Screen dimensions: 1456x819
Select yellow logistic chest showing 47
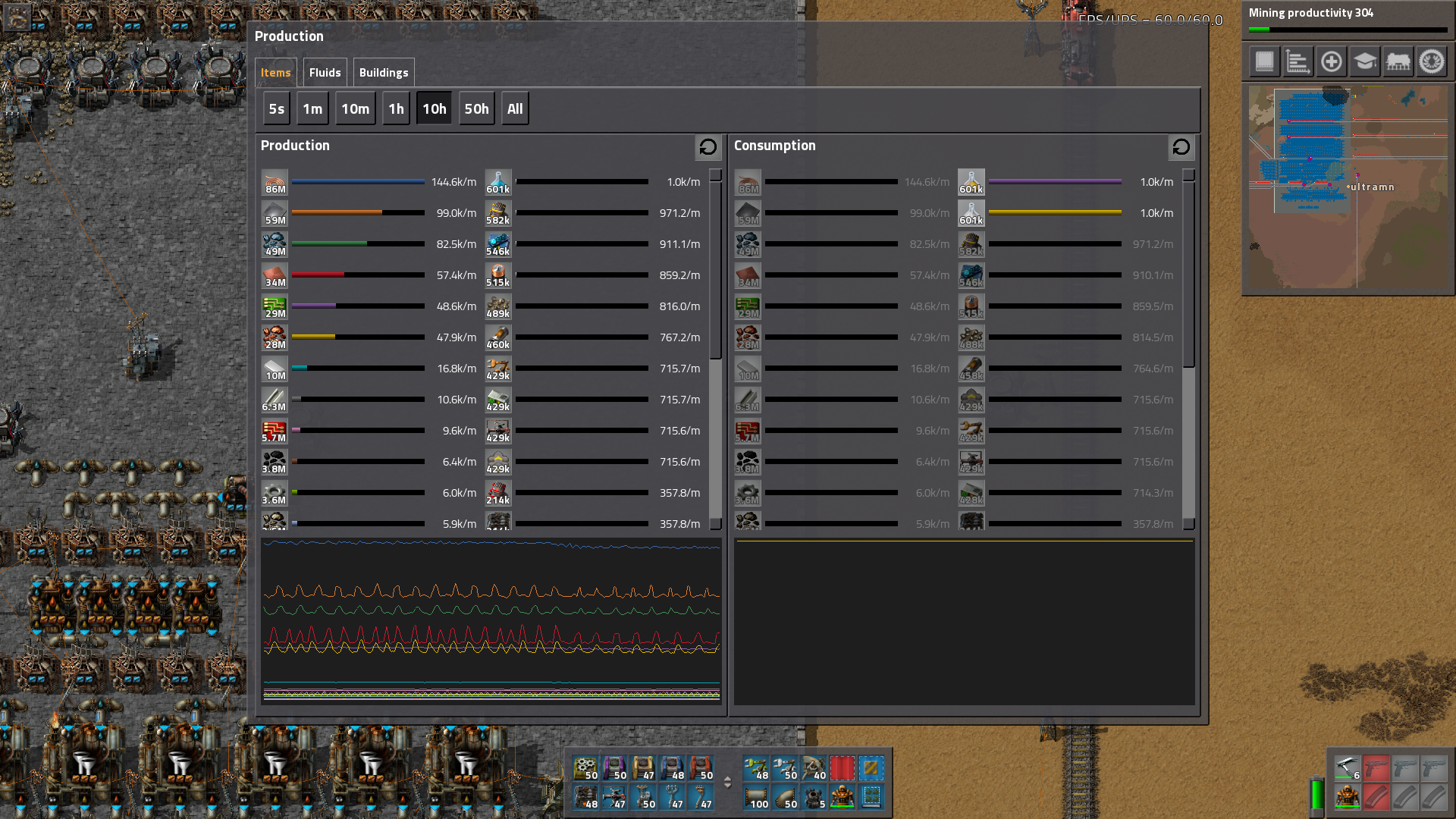point(643,768)
